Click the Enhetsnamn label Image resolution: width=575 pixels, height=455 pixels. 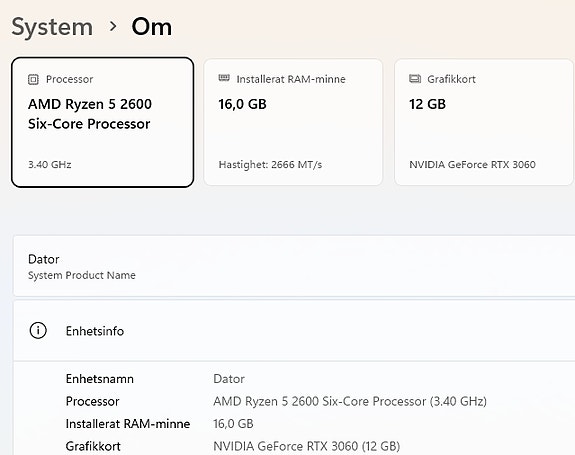coord(100,379)
